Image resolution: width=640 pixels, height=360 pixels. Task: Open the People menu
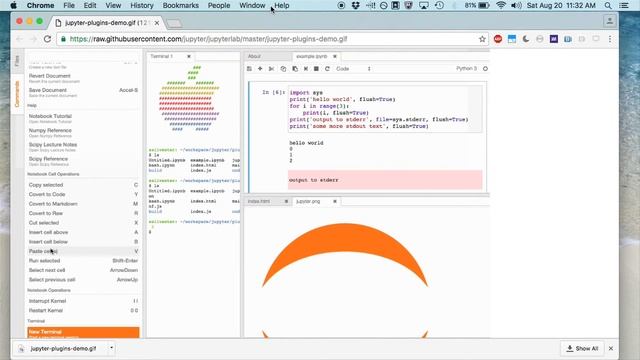pos(219,5)
